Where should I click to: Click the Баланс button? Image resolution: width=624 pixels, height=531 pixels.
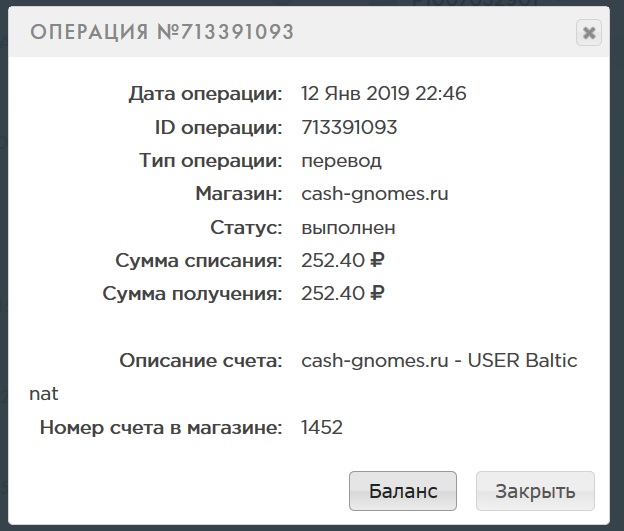coord(403,491)
